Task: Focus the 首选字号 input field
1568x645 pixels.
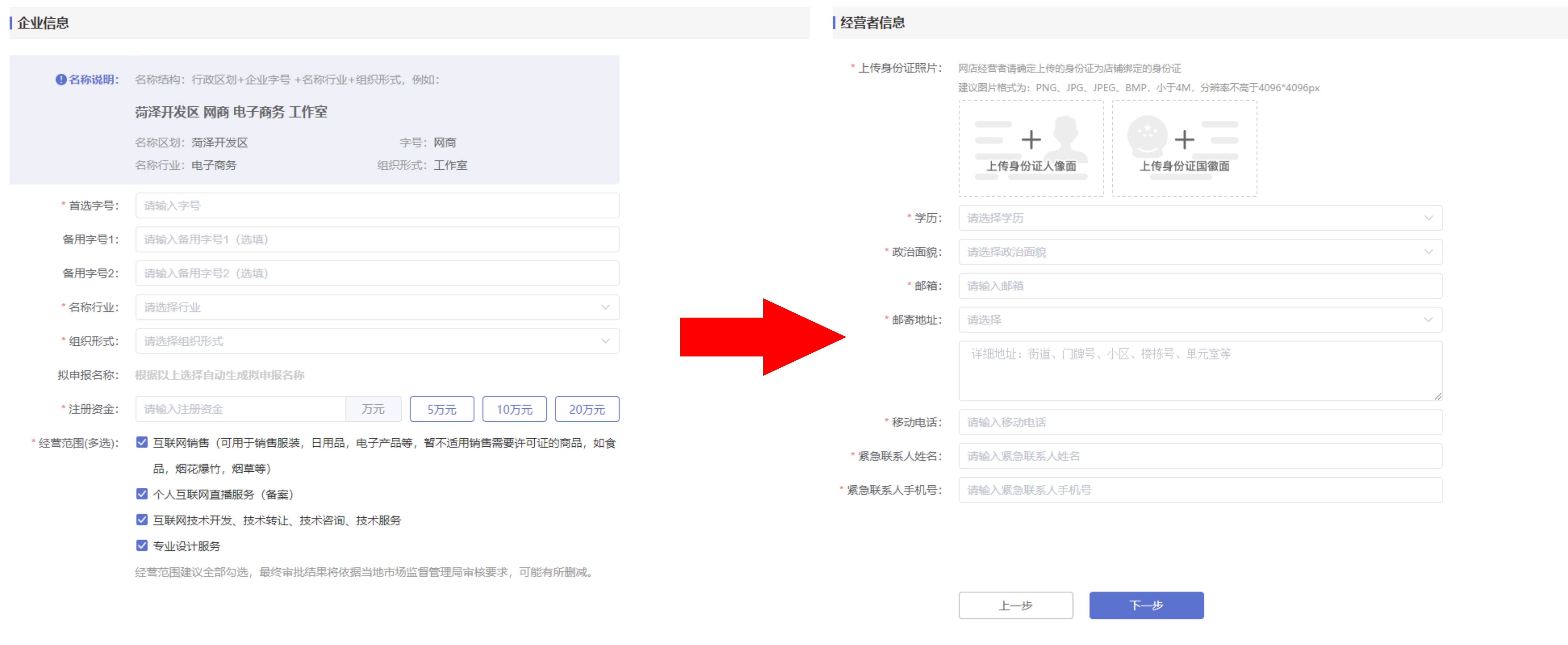Action: 377,206
